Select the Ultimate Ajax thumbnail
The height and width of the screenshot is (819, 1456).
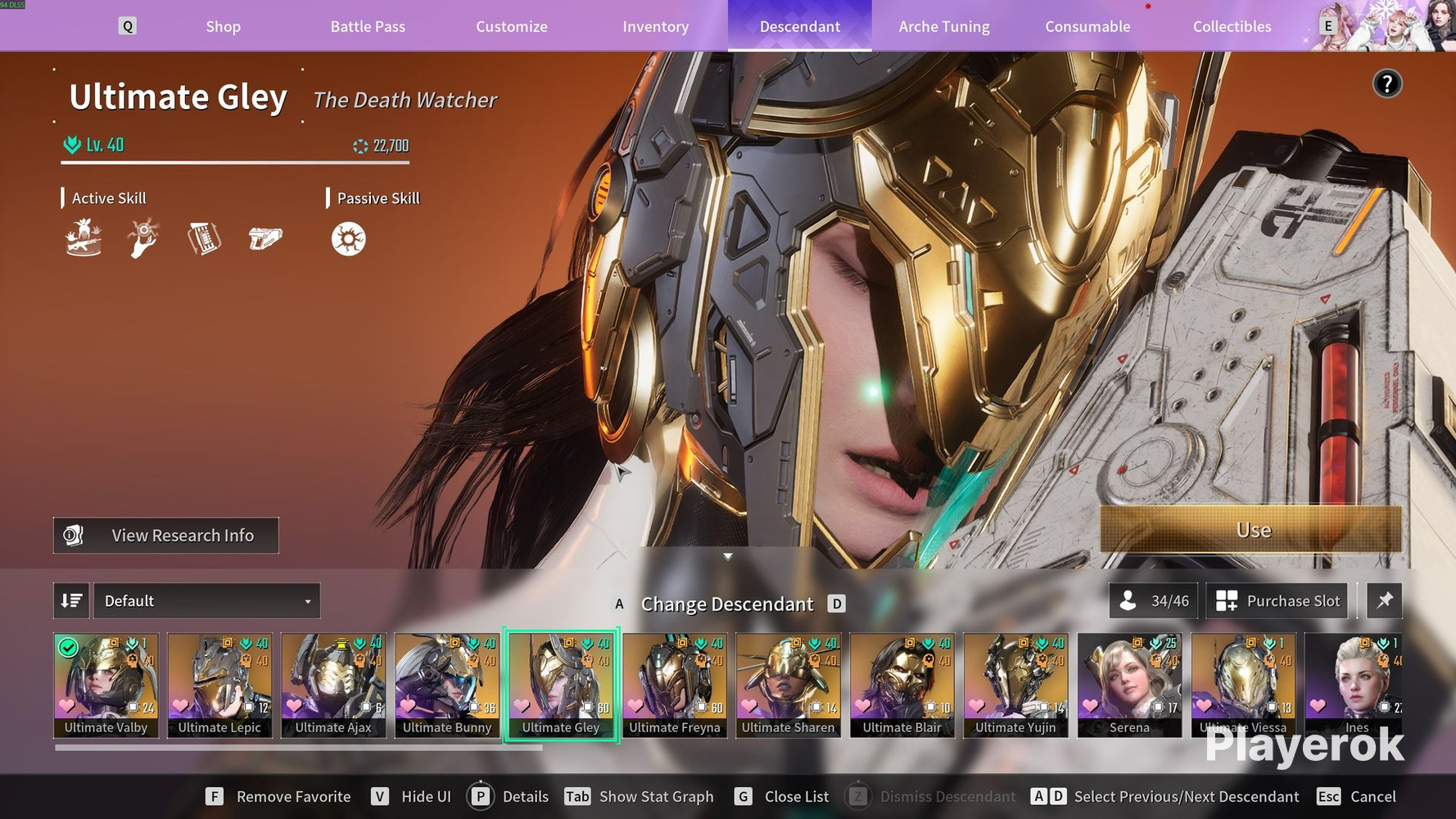point(333,686)
